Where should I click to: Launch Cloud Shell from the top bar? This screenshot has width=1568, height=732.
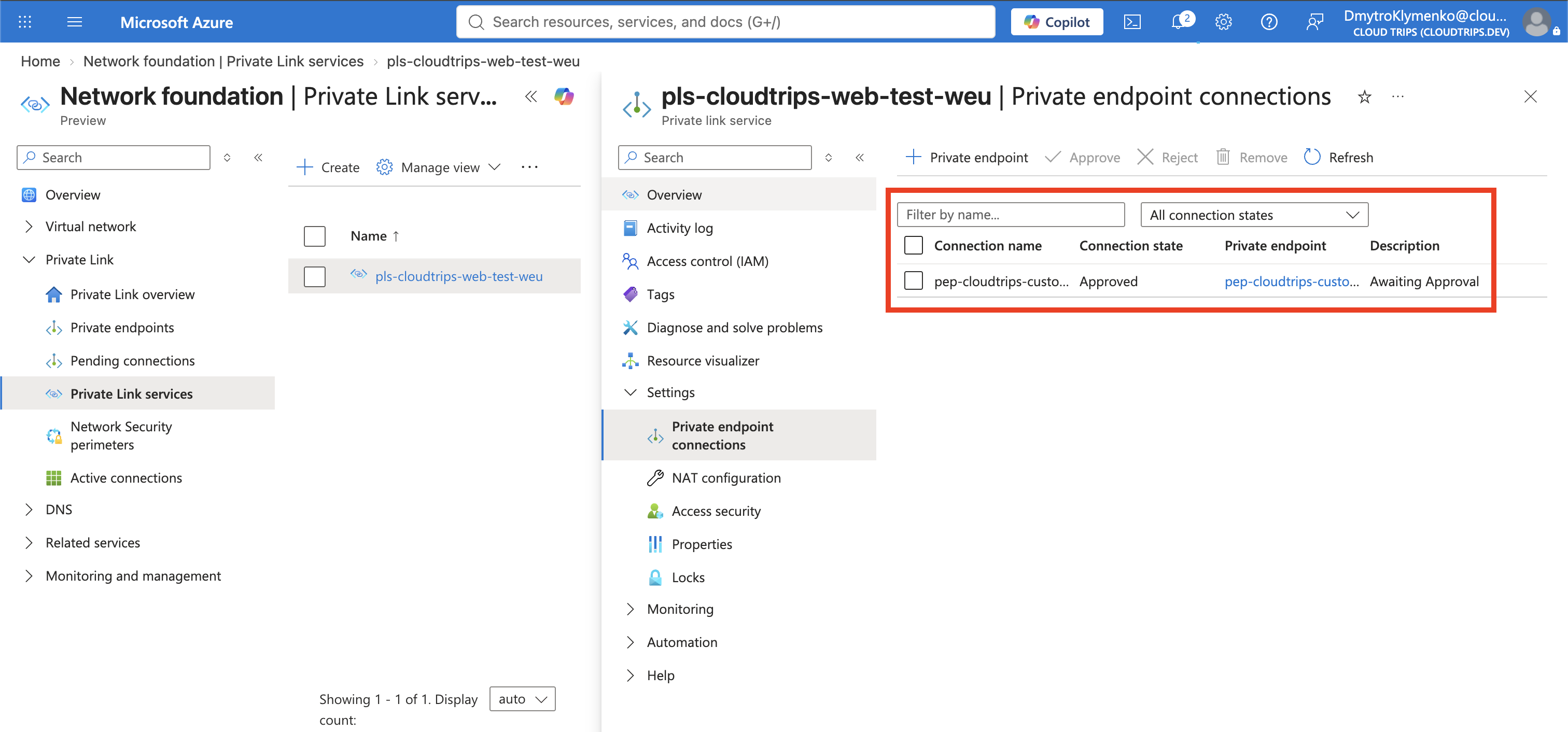(x=1132, y=22)
